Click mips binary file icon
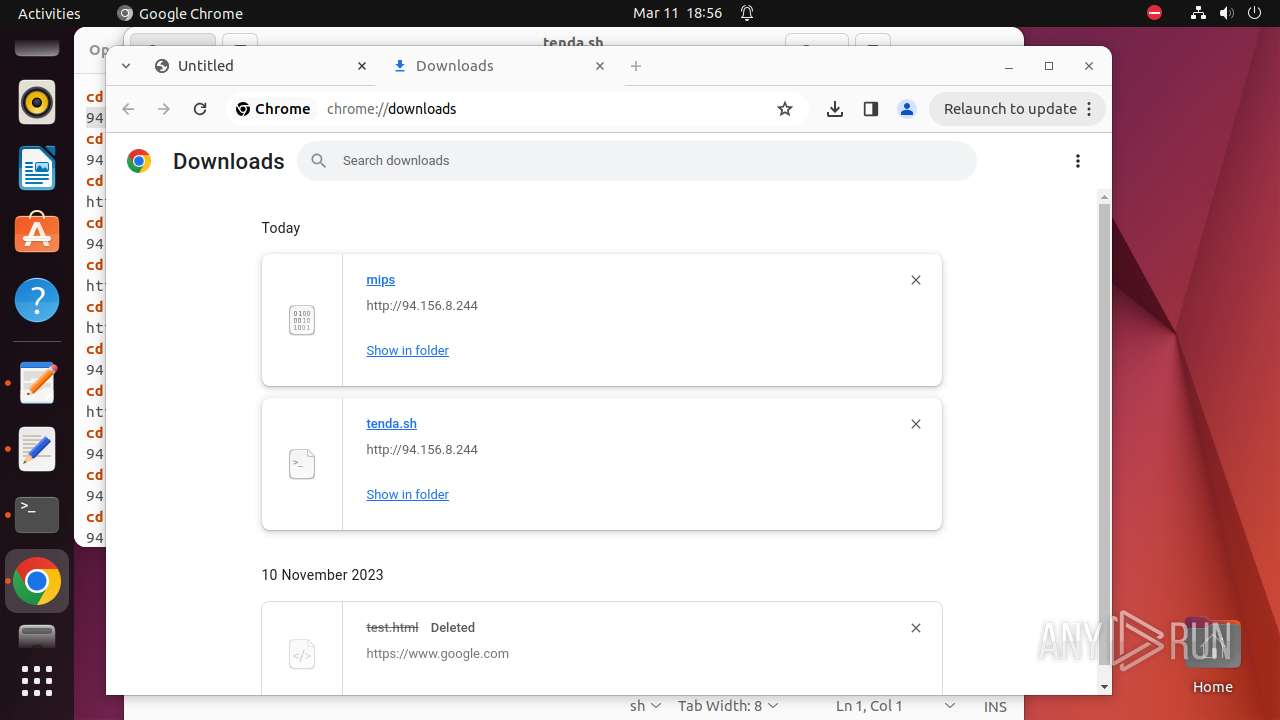The width and height of the screenshot is (1280, 720). click(x=302, y=320)
